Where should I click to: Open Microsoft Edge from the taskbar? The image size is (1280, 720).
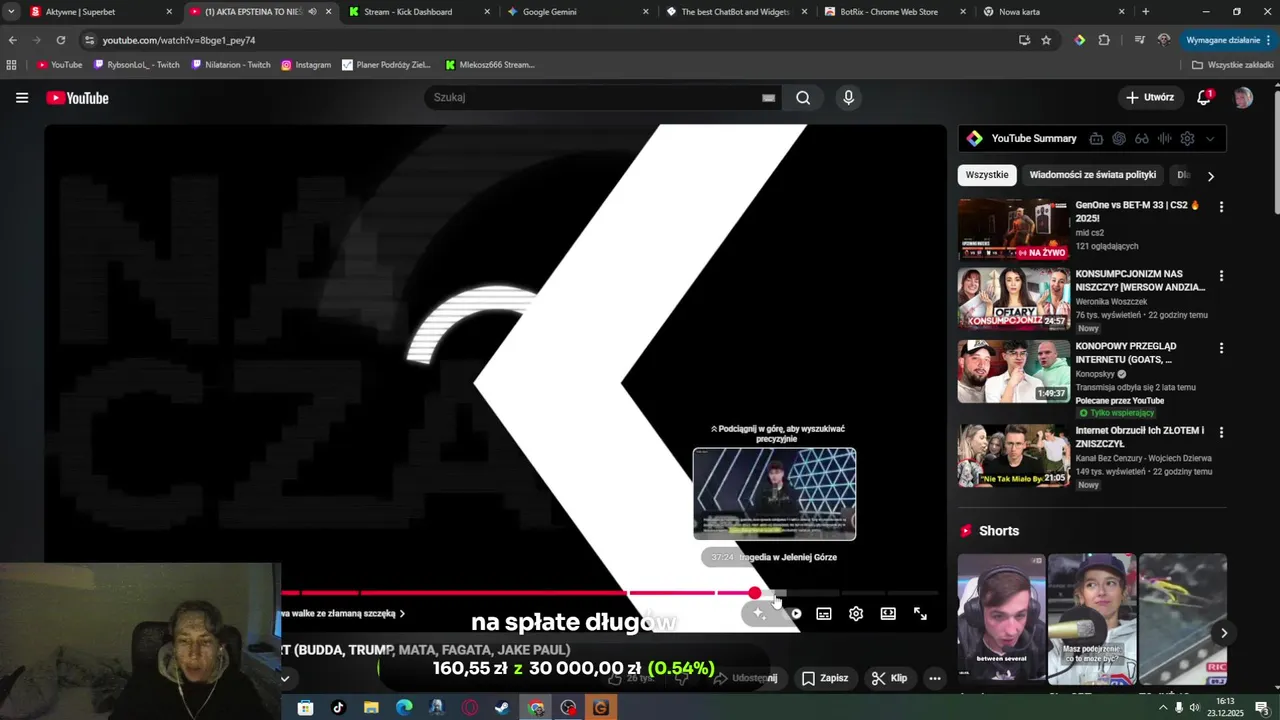(x=404, y=708)
